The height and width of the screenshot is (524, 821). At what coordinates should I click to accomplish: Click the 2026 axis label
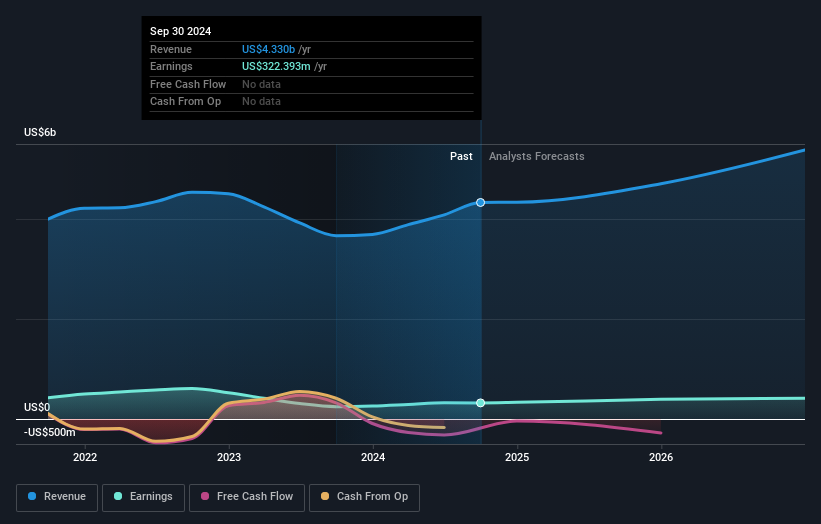[x=661, y=457]
